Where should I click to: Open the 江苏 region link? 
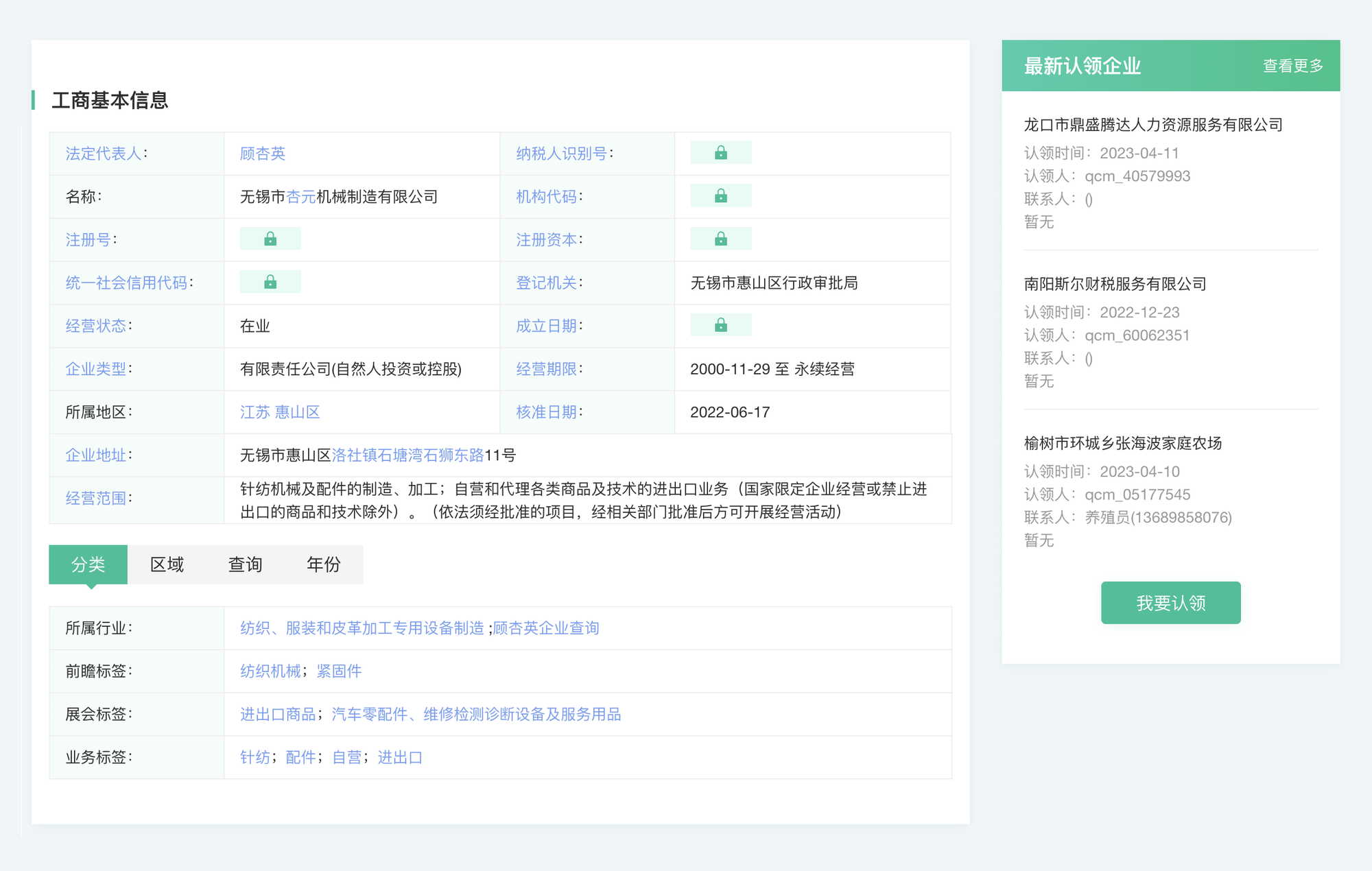pos(255,412)
